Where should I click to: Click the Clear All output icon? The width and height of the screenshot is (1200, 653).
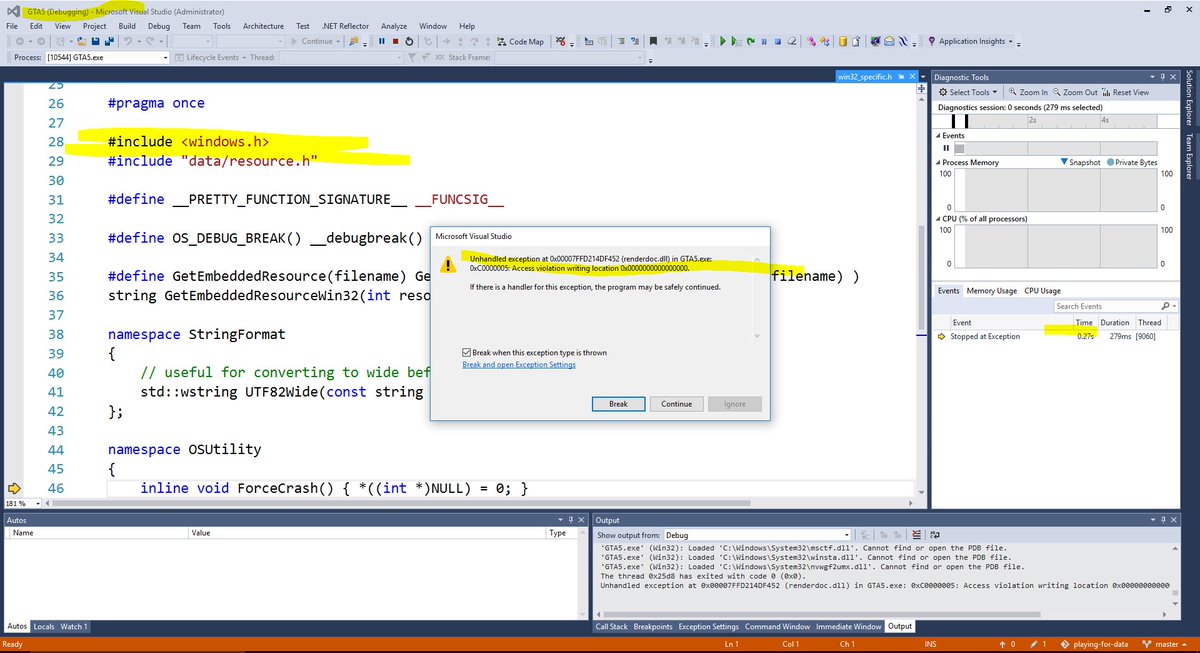915,534
